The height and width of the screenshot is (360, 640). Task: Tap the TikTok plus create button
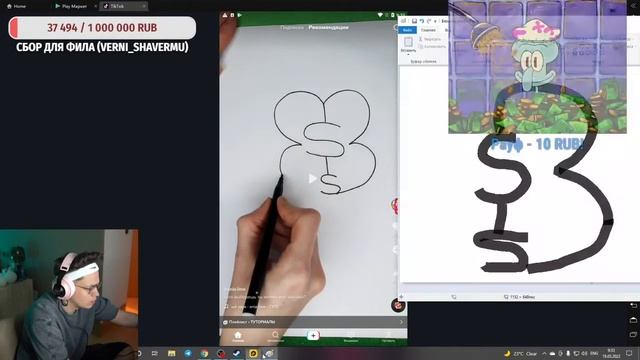[x=313, y=336]
